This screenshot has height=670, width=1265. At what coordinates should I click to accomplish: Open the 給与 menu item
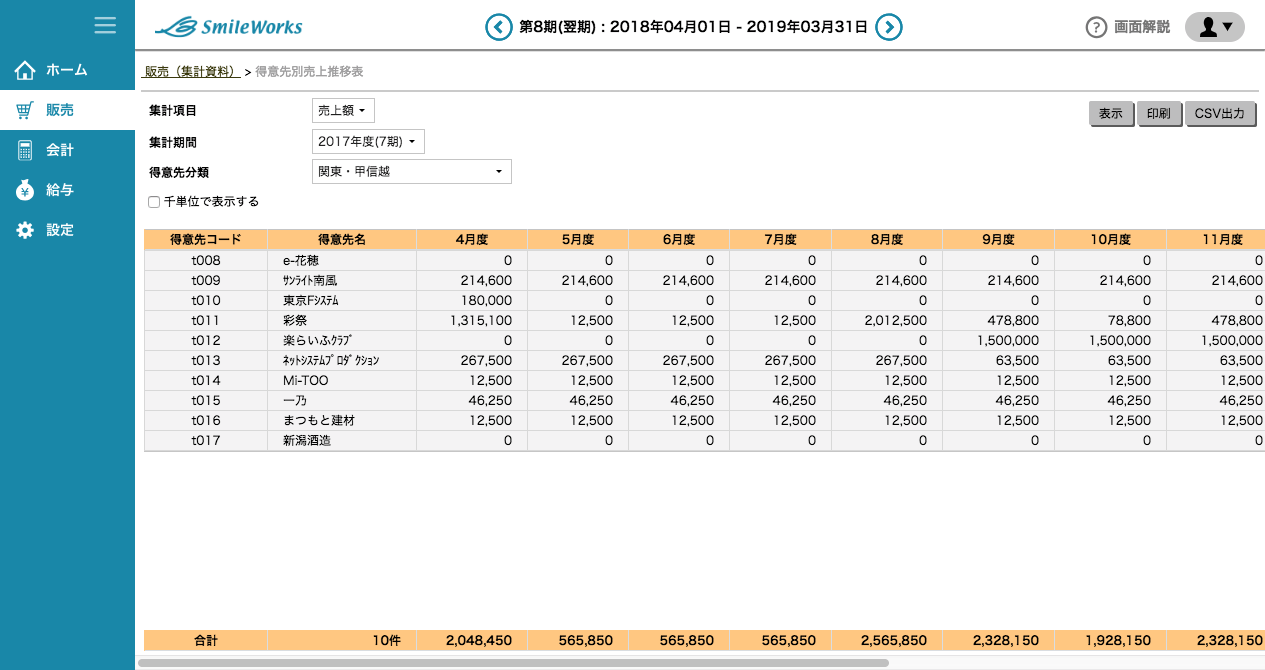click(67, 190)
